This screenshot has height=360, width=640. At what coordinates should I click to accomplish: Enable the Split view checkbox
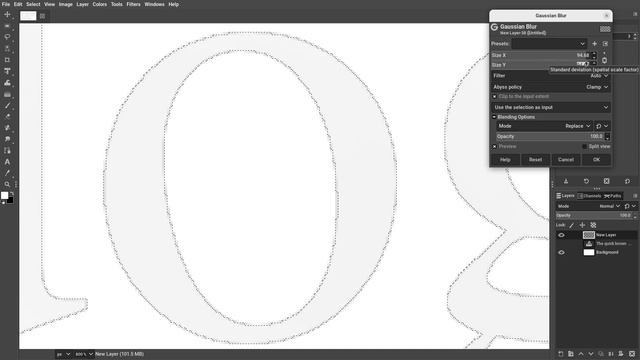[x=584, y=147]
